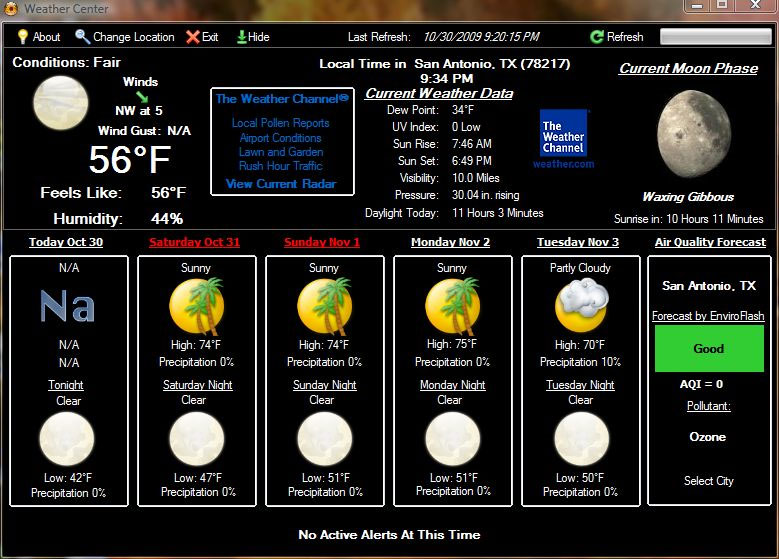Click View Current Radar link
Image resolution: width=779 pixels, height=559 pixels.
coord(280,184)
